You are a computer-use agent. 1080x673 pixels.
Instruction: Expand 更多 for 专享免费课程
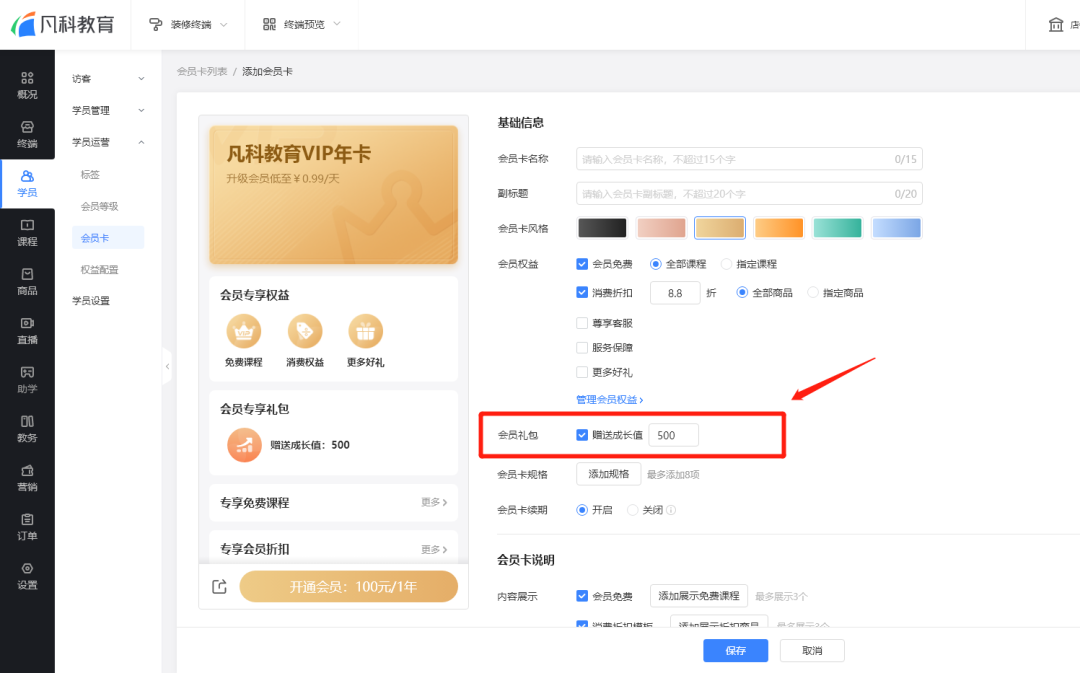tap(434, 502)
